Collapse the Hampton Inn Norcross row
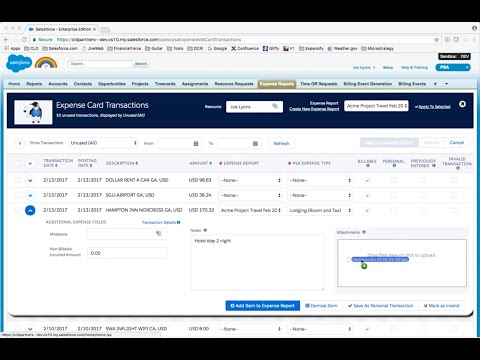This screenshot has width=480, height=360. 30,210
